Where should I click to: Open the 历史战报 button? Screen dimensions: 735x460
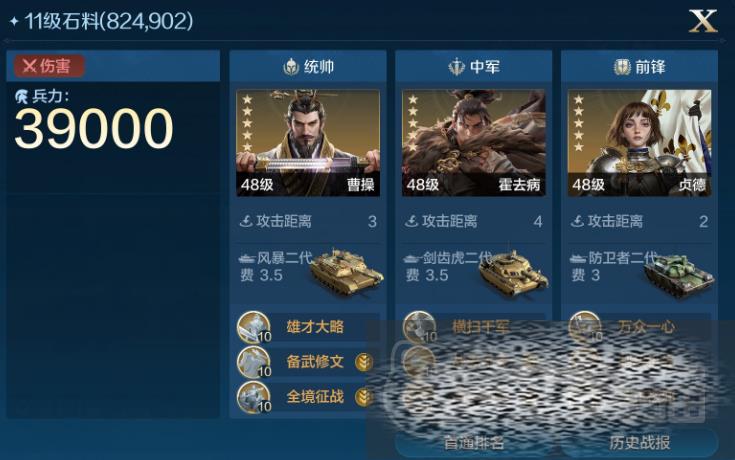pyautogui.click(x=639, y=442)
